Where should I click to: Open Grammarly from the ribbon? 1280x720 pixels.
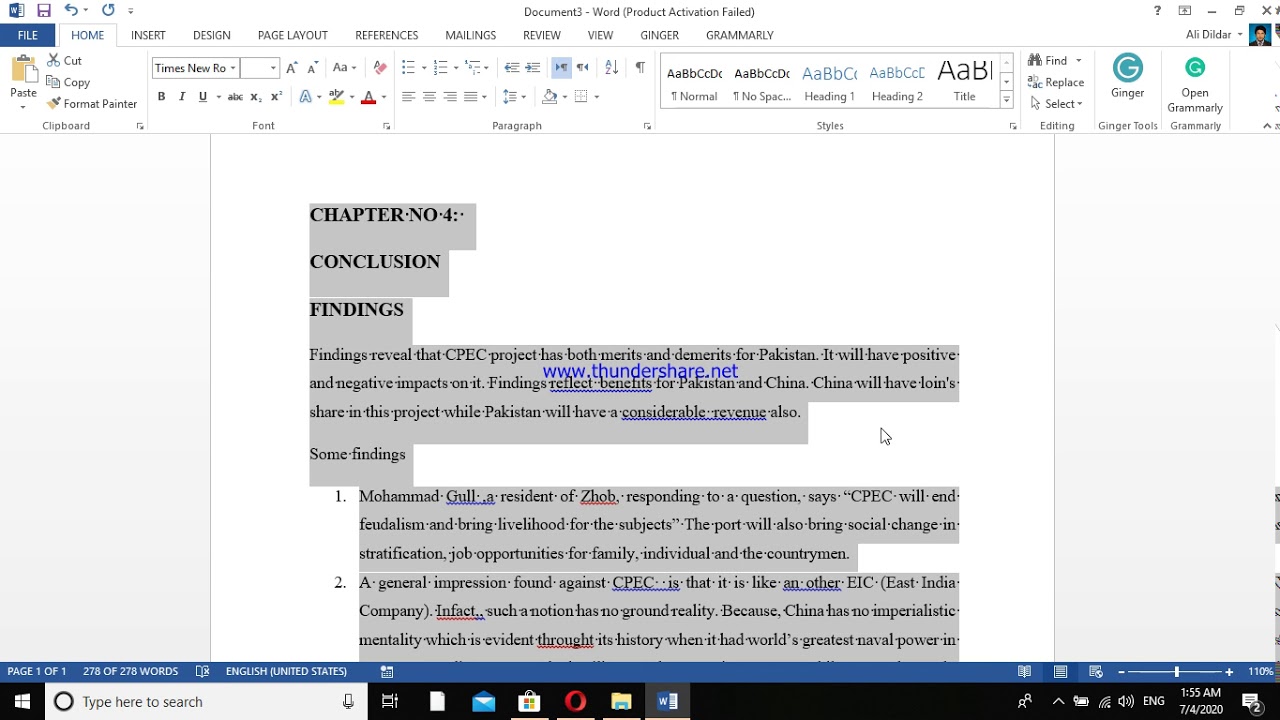[x=1195, y=83]
